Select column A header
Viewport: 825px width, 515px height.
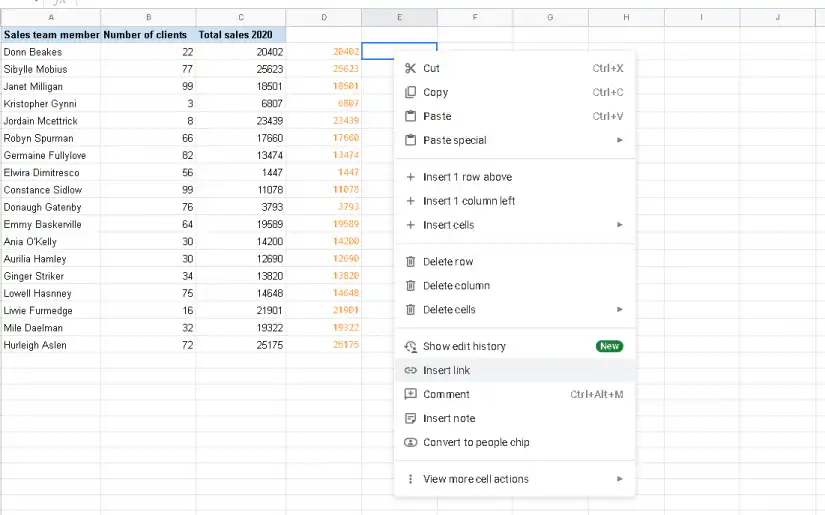coord(51,17)
